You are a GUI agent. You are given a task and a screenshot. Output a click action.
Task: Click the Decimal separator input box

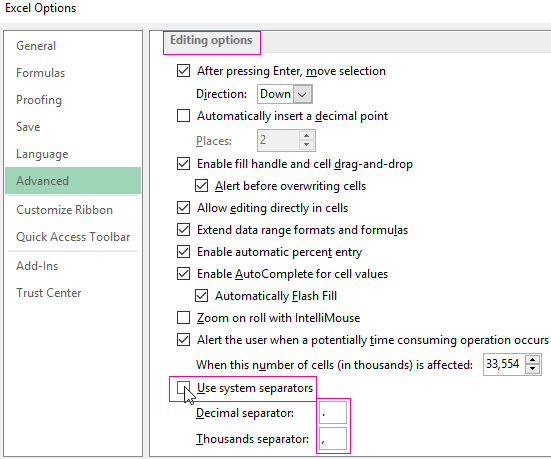click(x=333, y=413)
